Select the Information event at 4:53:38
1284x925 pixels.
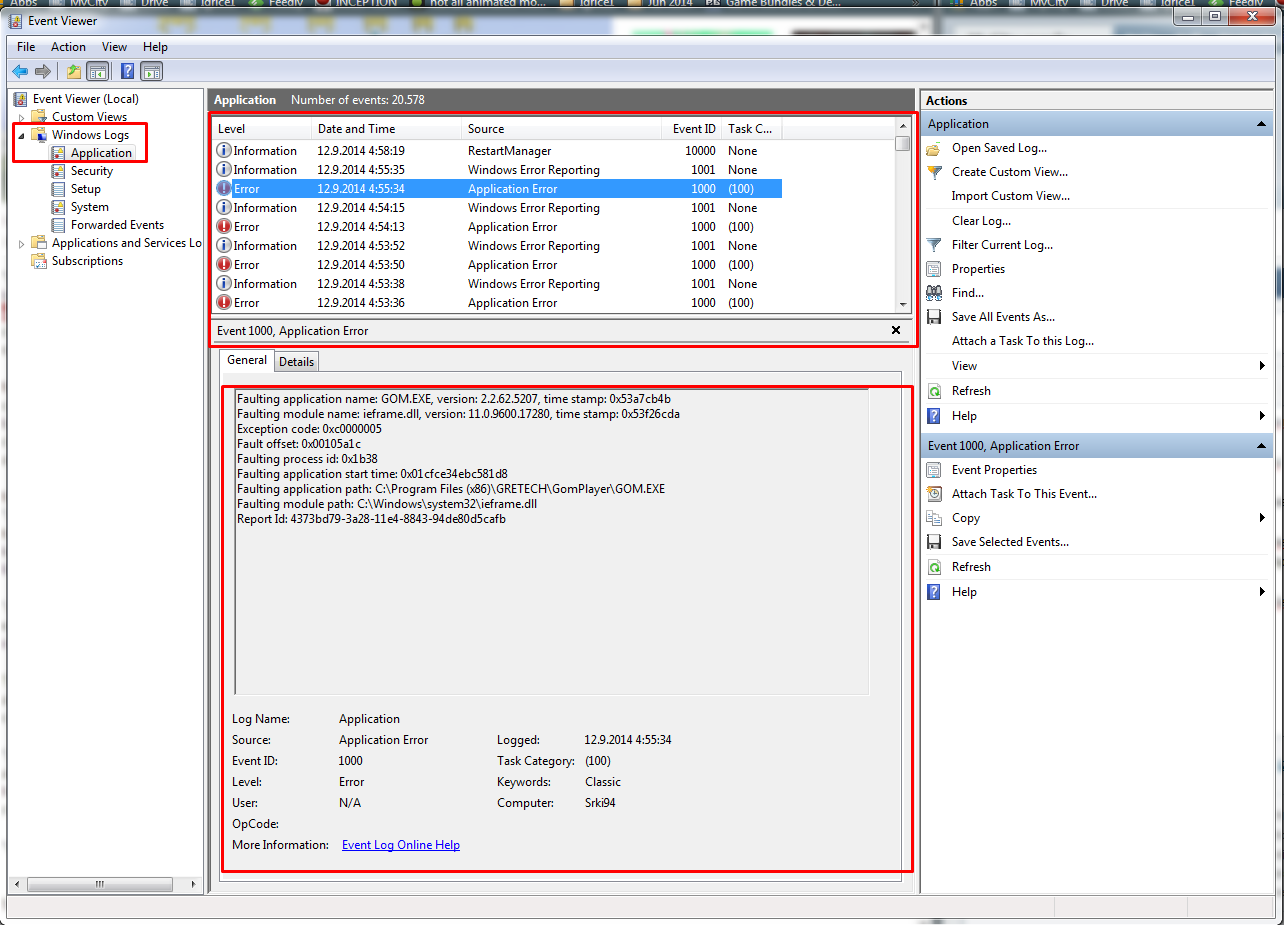(498, 284)
